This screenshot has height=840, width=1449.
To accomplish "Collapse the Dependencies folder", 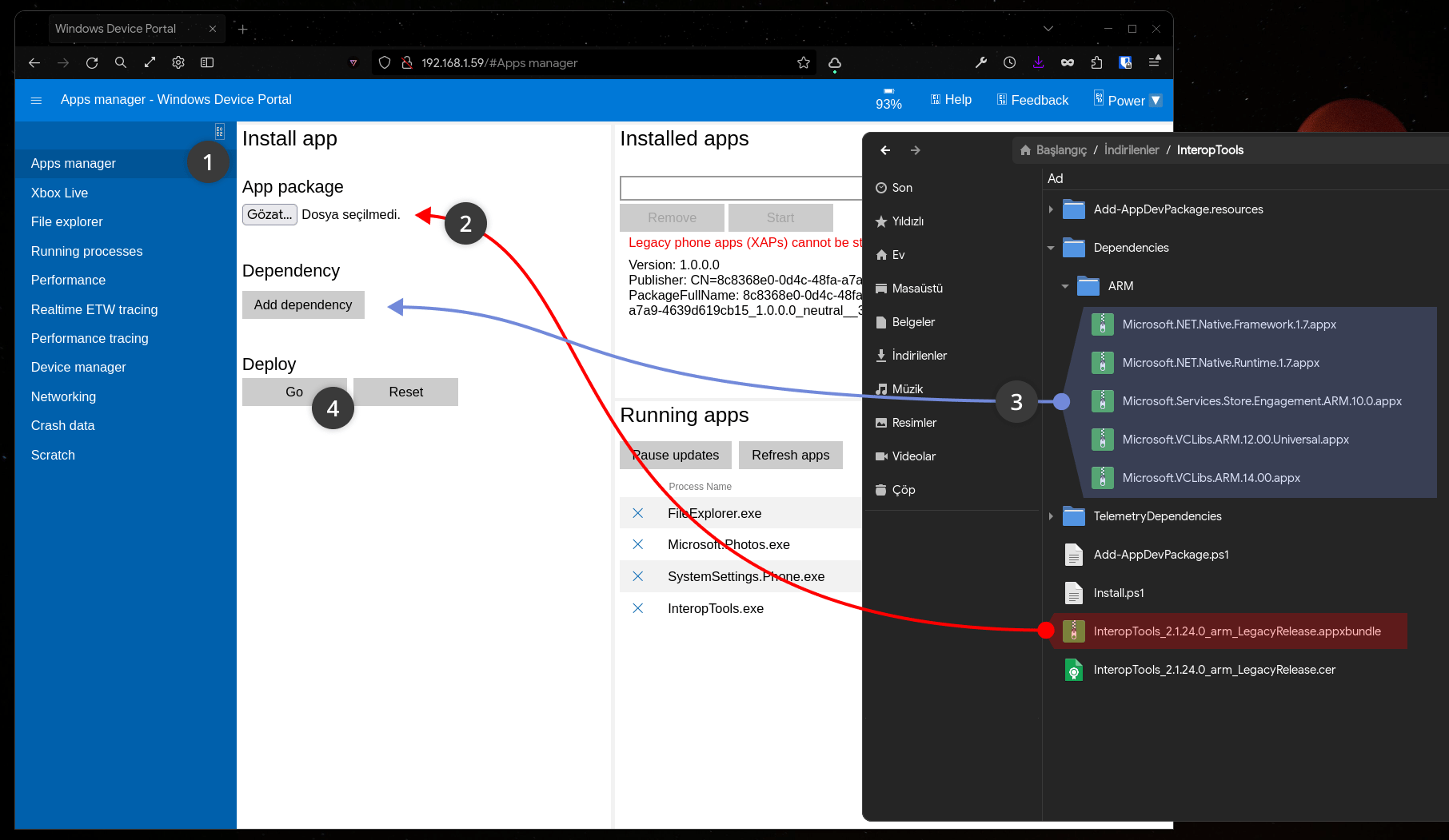I will [x=1051, y=248].
